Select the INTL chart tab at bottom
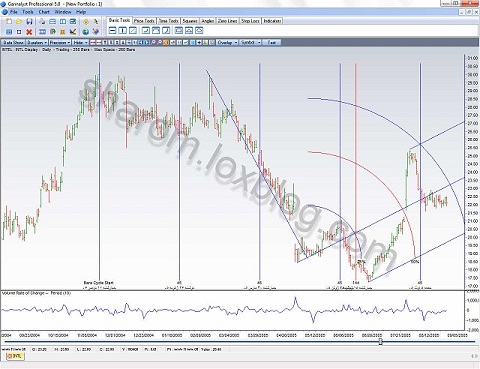 [15, 356]
